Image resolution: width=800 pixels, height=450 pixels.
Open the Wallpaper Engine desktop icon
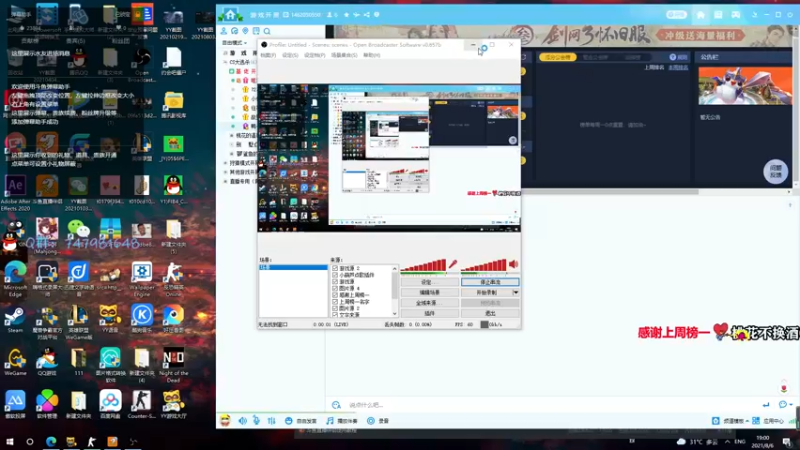coord(142,279)
